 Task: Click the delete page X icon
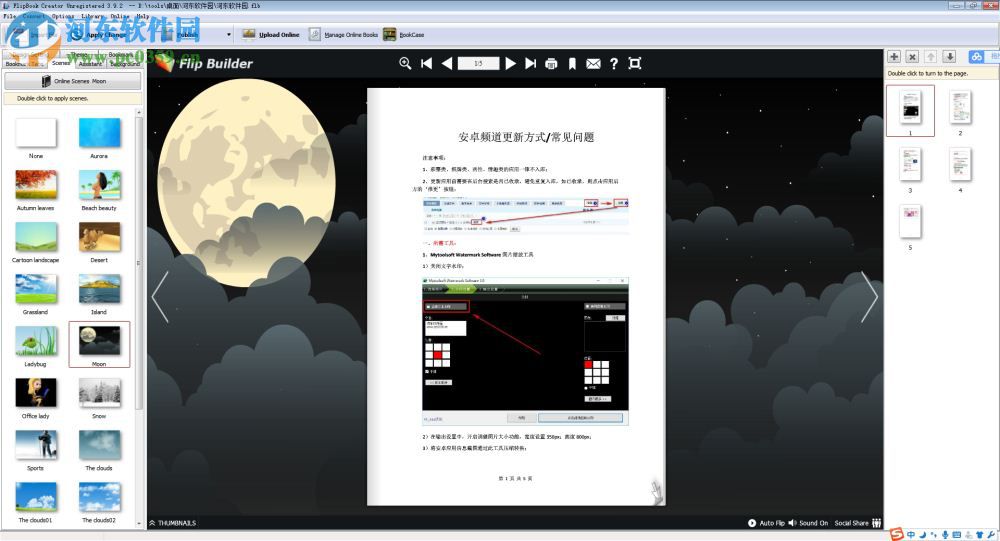[x=913, y=57]
